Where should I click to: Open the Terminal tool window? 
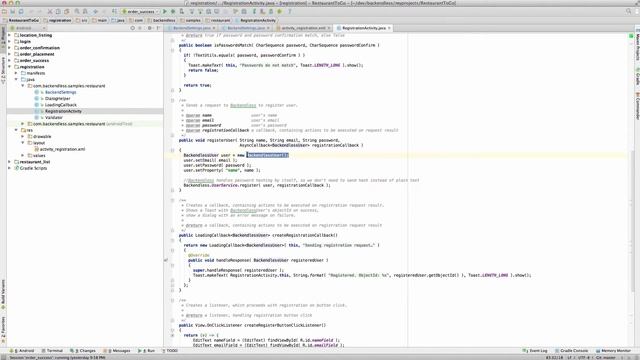(x=52, y=351)
